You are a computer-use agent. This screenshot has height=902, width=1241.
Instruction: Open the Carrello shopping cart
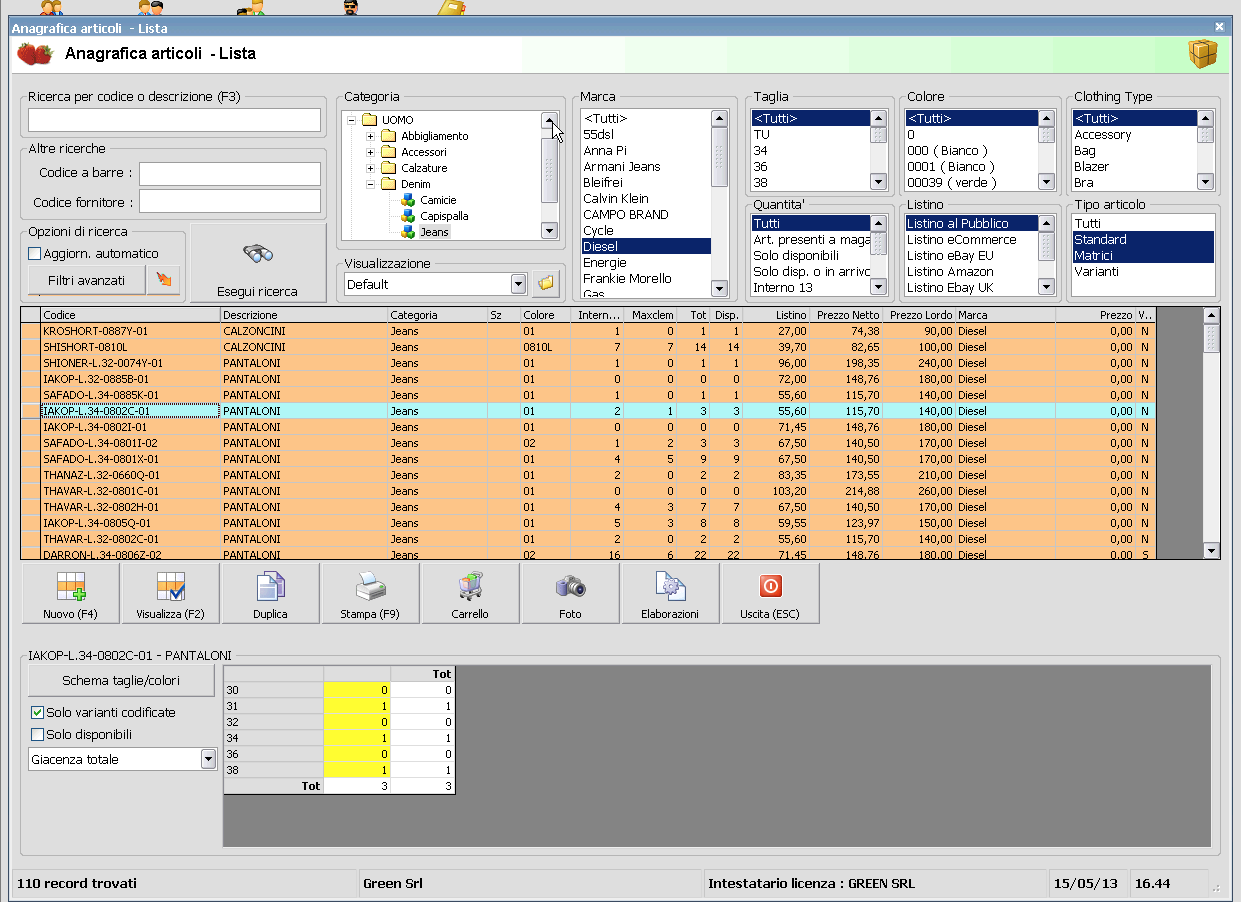click(470, 592)
